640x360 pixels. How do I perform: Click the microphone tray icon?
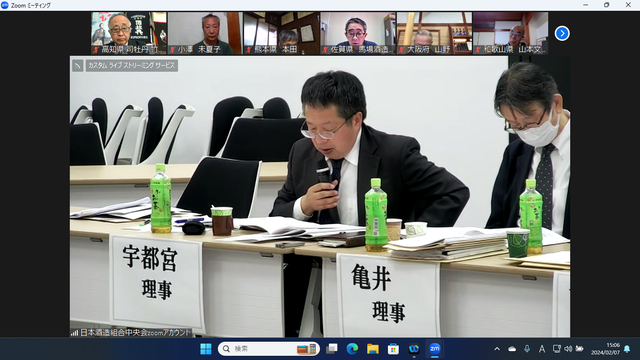[527, 349]
